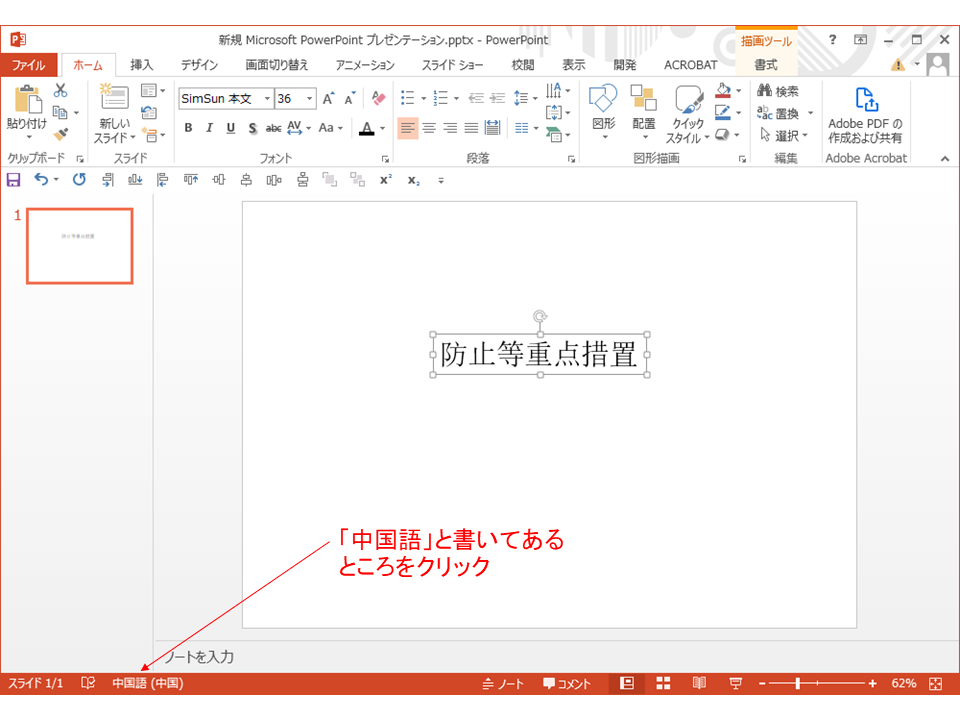The width and height of the screenshot is (960, 720).
Task: Open the font size 36 dropdown
Action: pyautogui.click(x=310, y=99)
